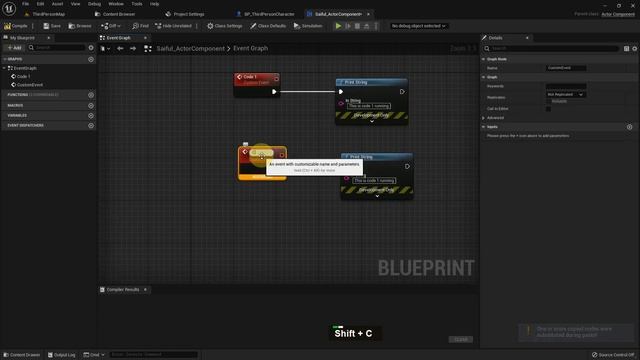Click top Print String output exec pin
Screen dimensions: 640x360
click(x=402, y=92)
